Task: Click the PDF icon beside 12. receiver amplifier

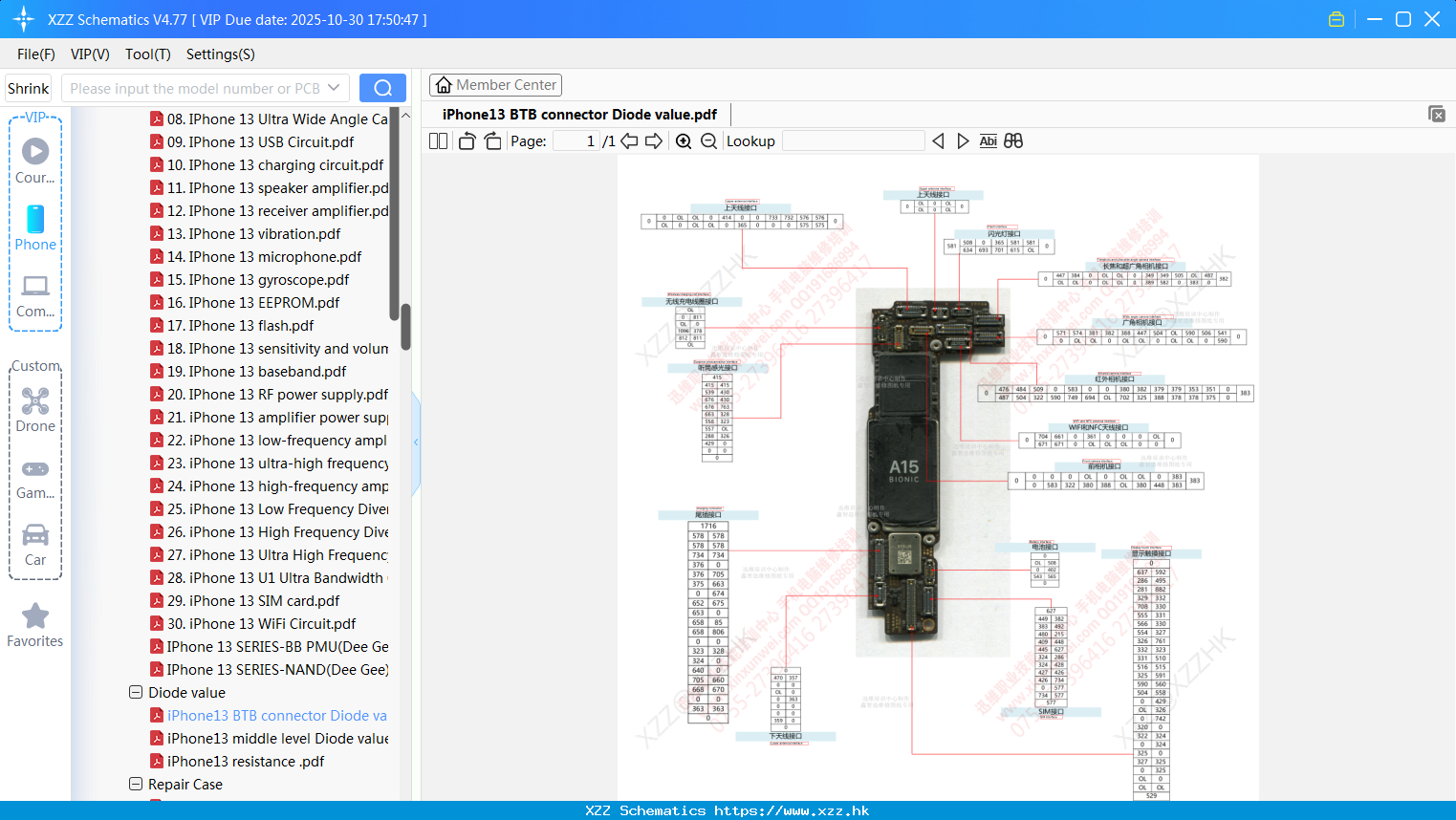Action: (157, 211)
